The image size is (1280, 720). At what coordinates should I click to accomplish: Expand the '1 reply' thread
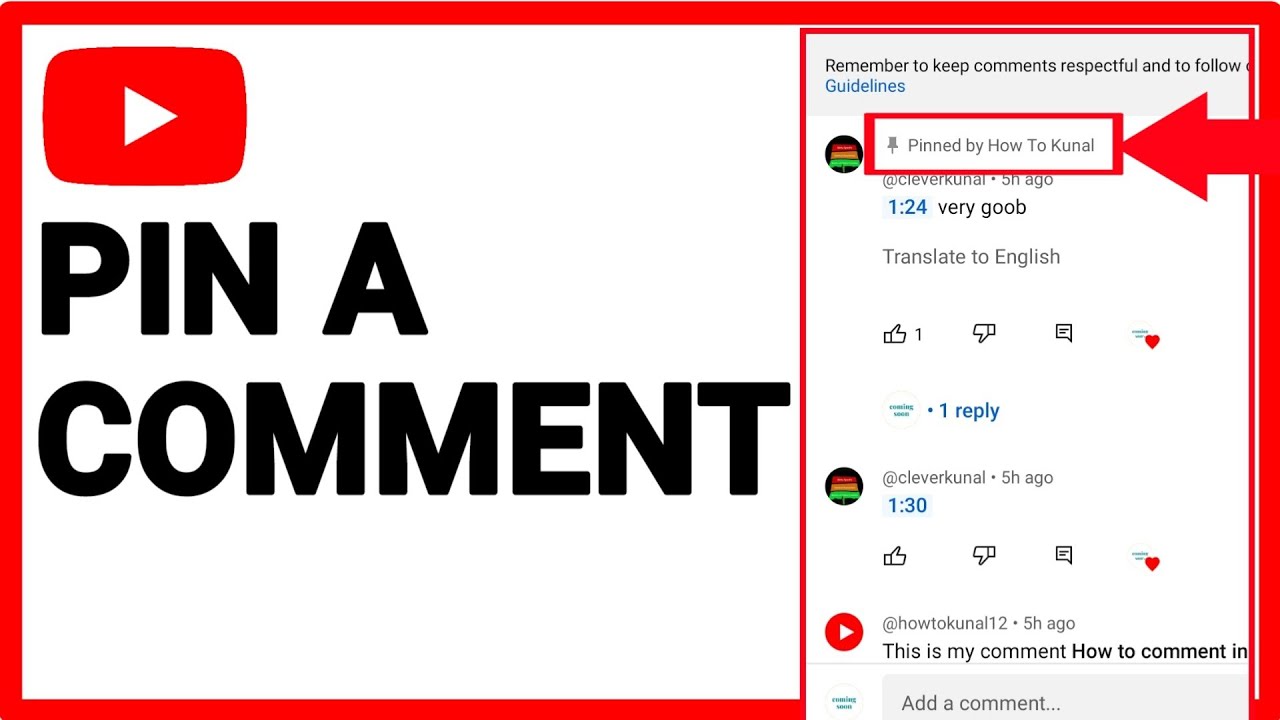tap(963, 411)
